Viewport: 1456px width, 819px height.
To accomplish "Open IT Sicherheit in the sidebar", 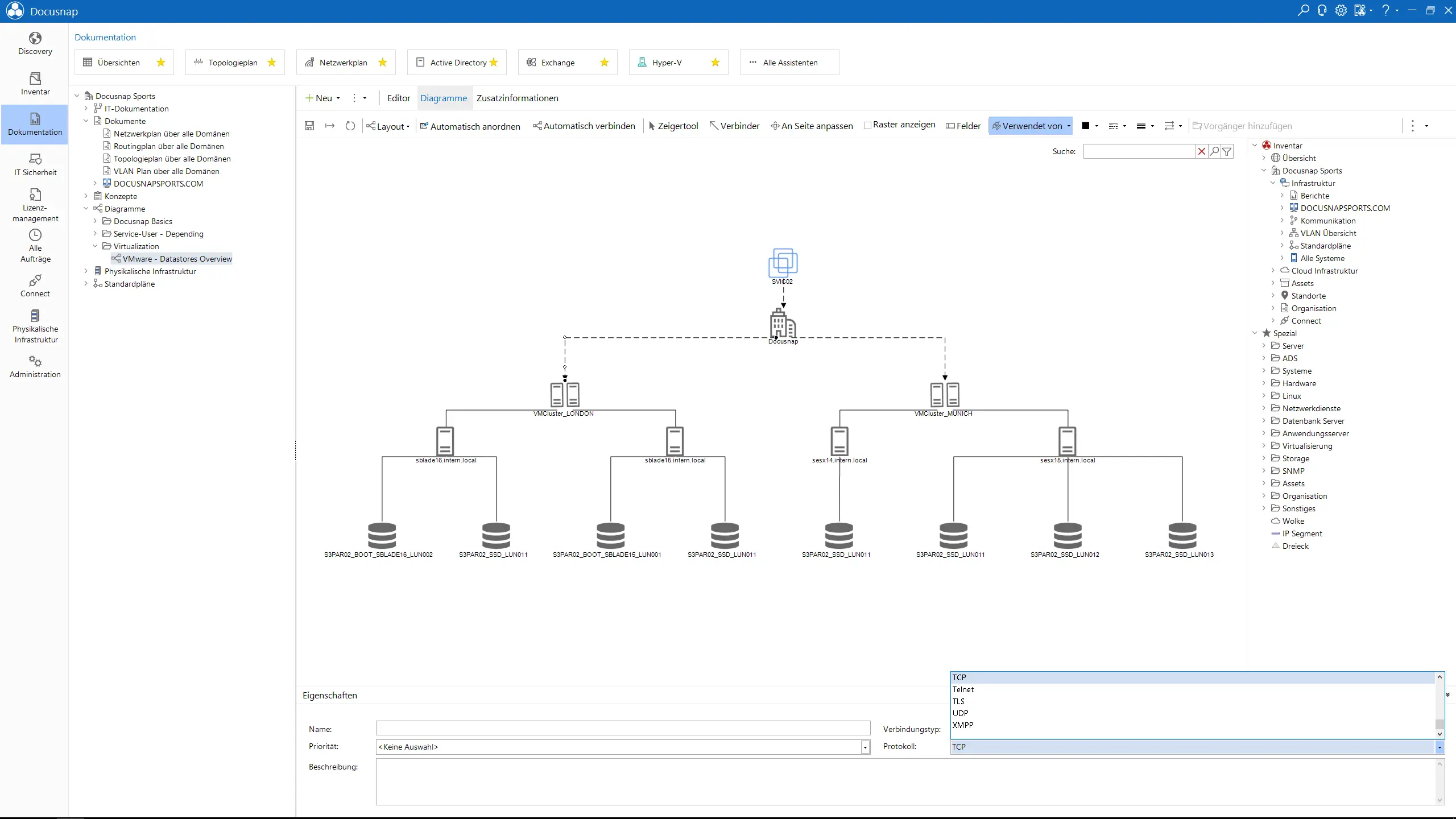I will (x=35, y=164).
